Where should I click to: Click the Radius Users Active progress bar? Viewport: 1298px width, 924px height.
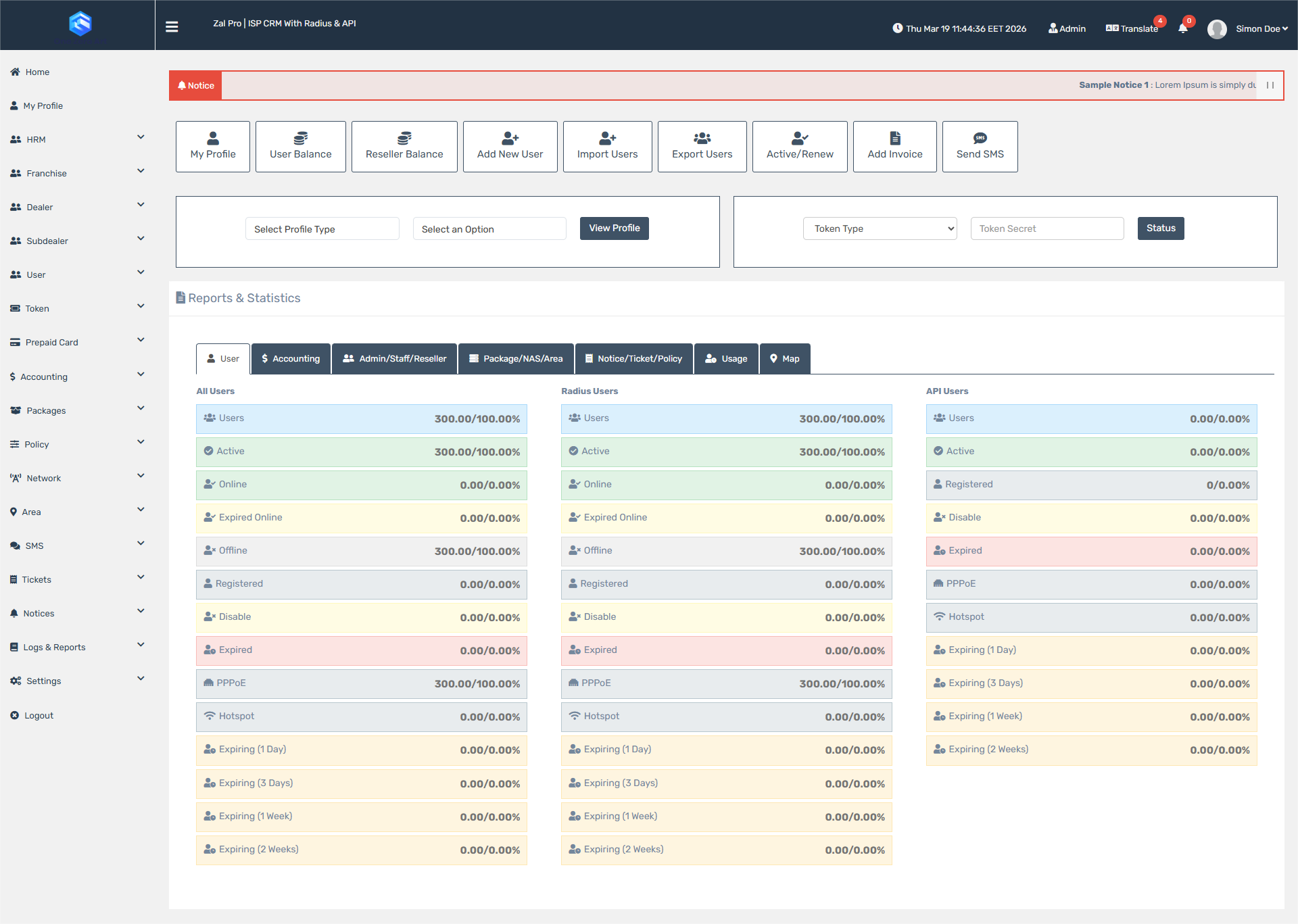(725, 452)
